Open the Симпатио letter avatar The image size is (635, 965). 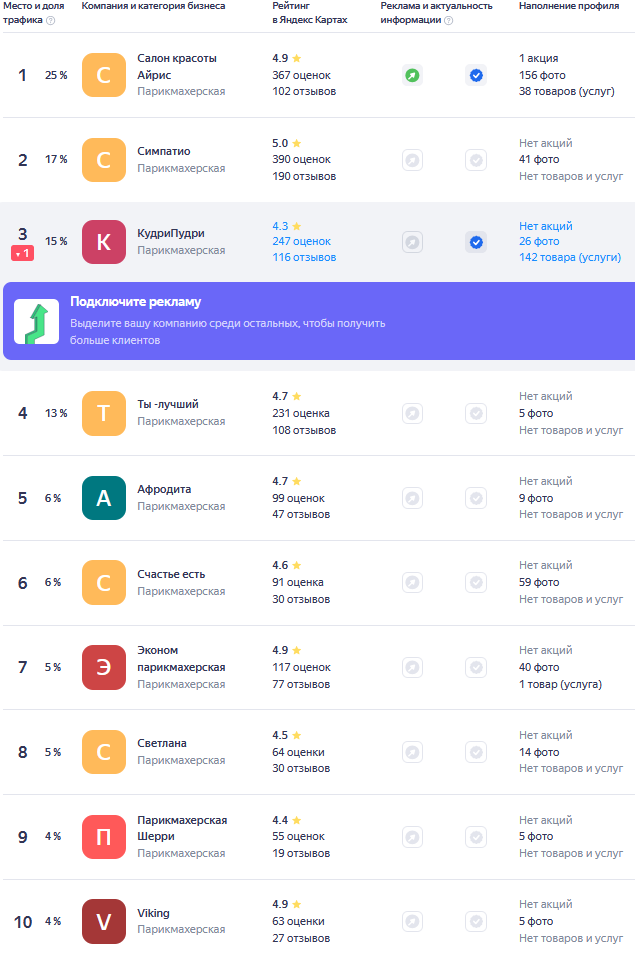(104, 160)
